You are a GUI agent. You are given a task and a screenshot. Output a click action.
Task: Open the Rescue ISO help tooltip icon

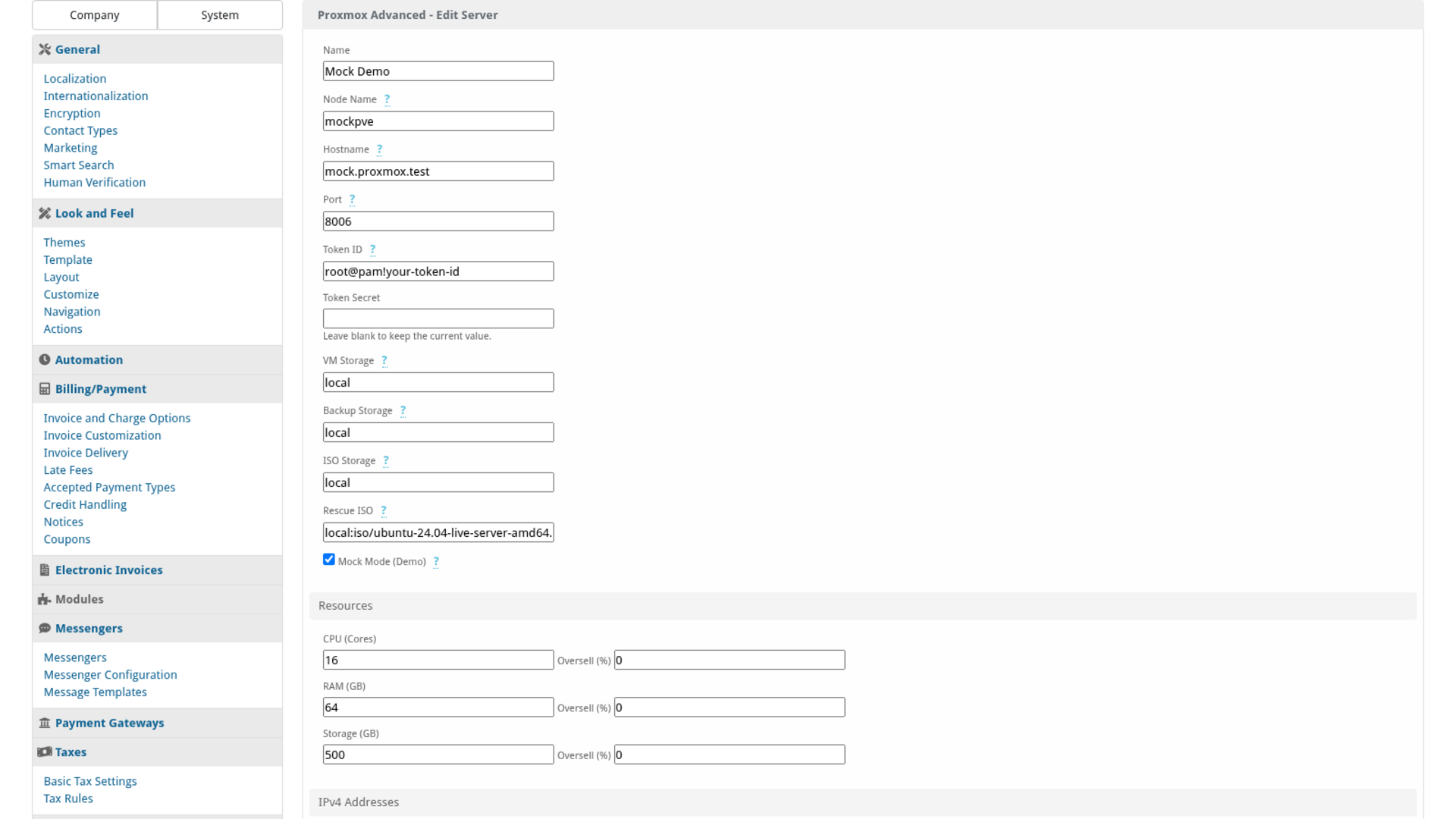pyautogui.click(x=384, y=511)
